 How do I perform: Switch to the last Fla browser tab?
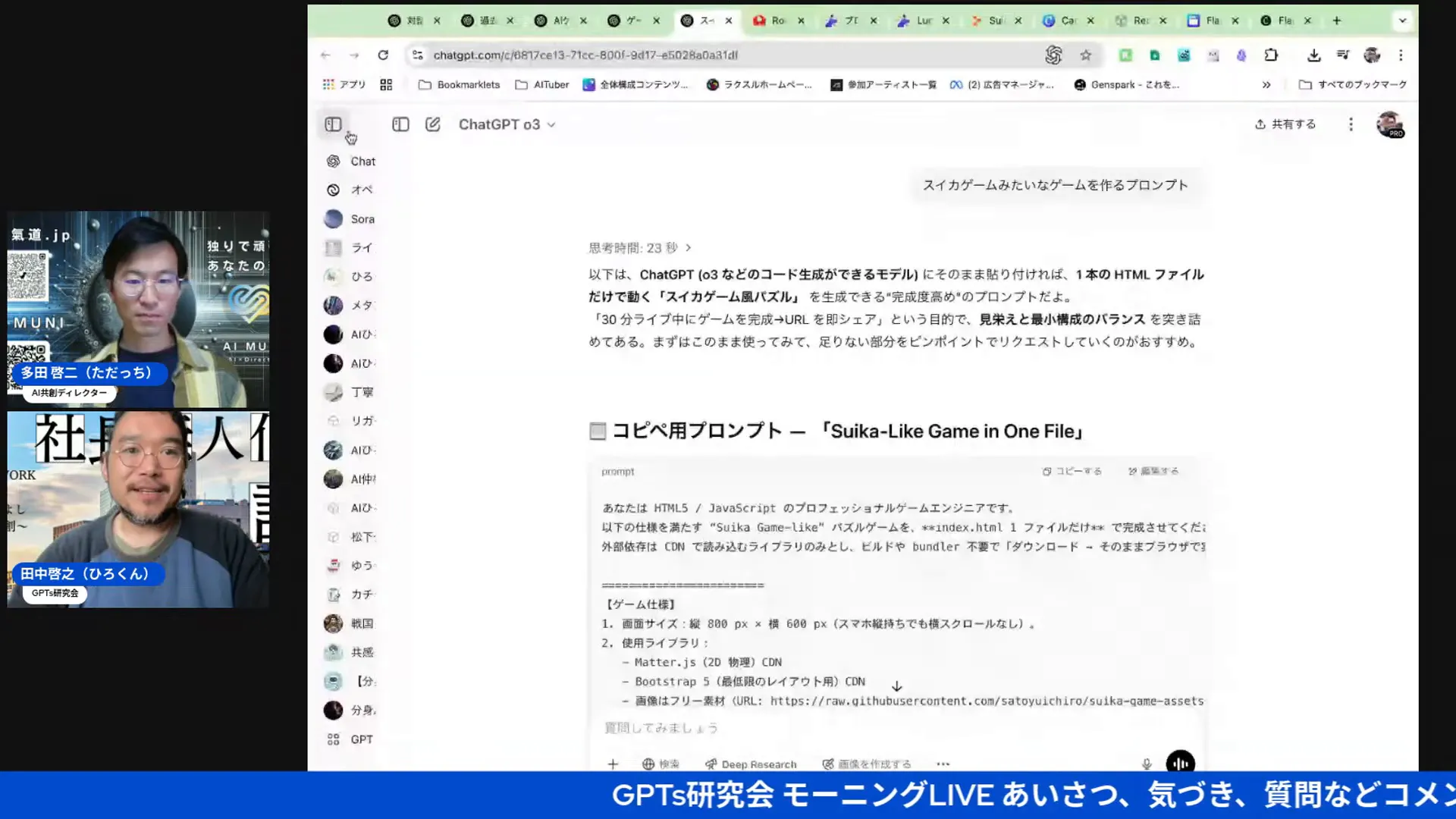1285,20
